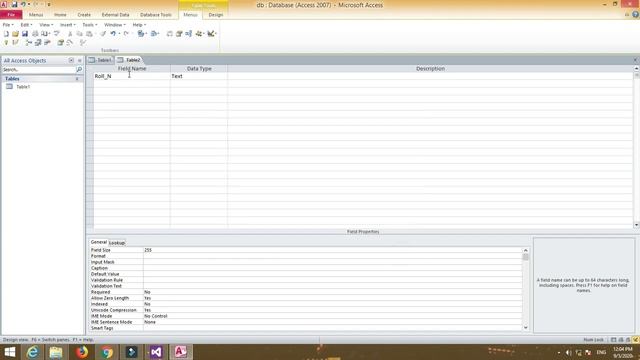Select Table1 in the navigation pane
The width and height of the screenshot is (640, 360).
(x=23, y=87)
